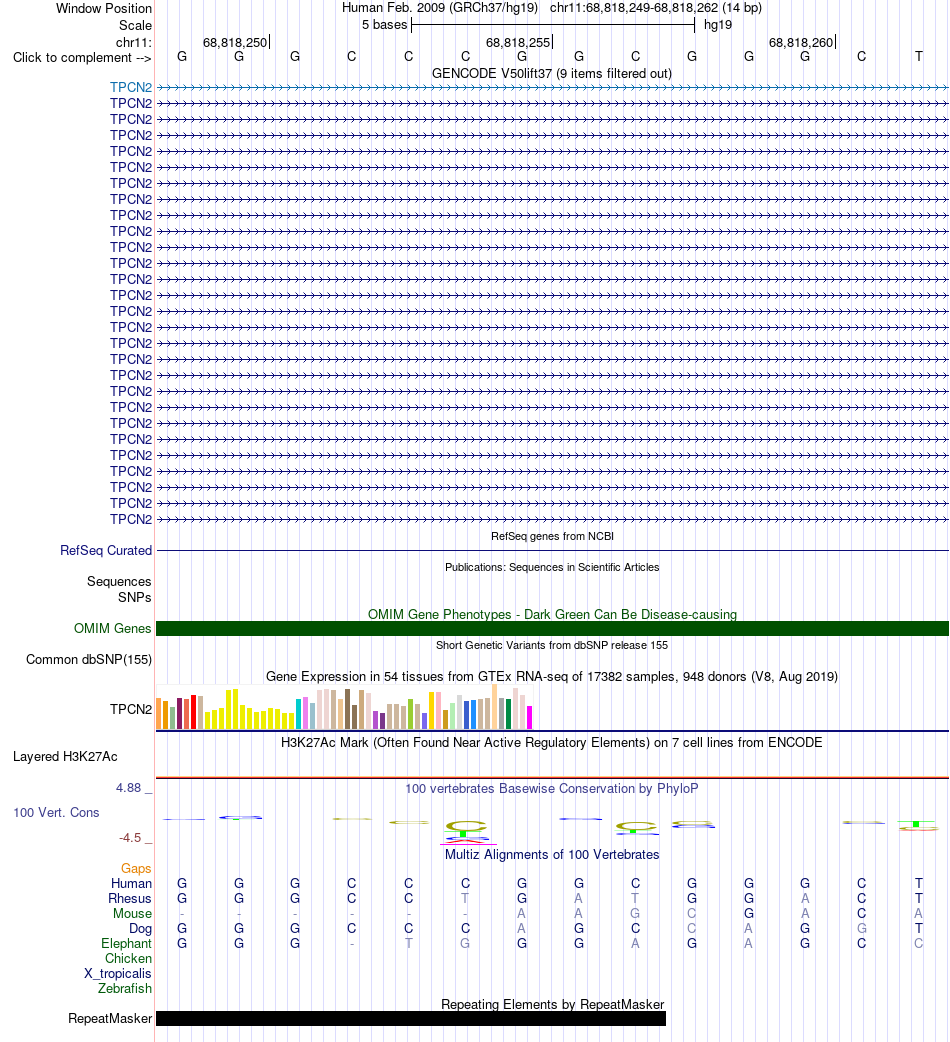Click the dark green OMIM Genes bar
The height and width of the screenshot is (1042, 950).
(552, 629)
